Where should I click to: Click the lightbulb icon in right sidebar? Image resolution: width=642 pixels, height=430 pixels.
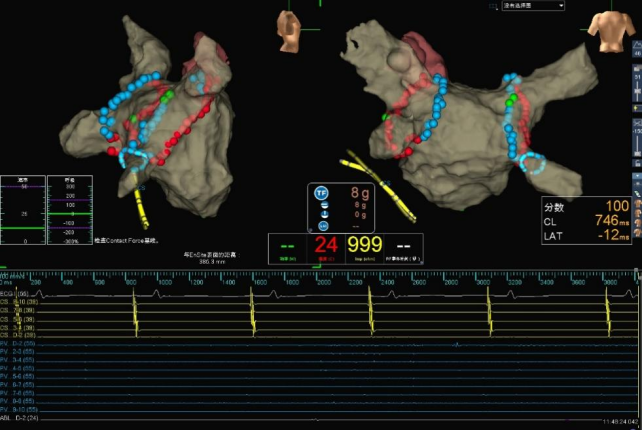point(637,108)
